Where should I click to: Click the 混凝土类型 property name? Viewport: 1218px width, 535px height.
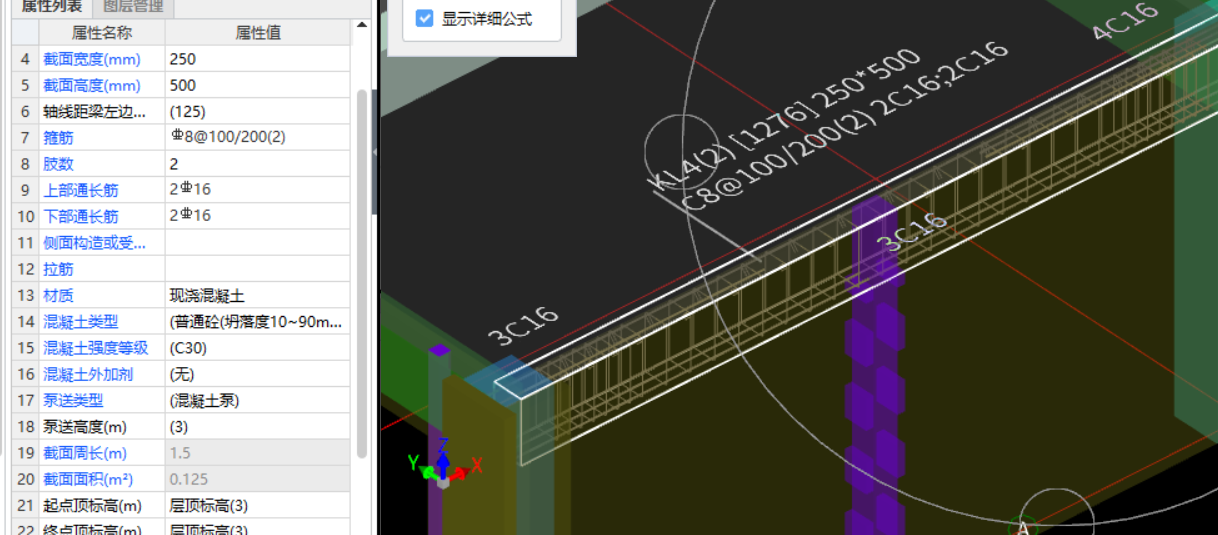pyautogui.click(x=80, y=322)
